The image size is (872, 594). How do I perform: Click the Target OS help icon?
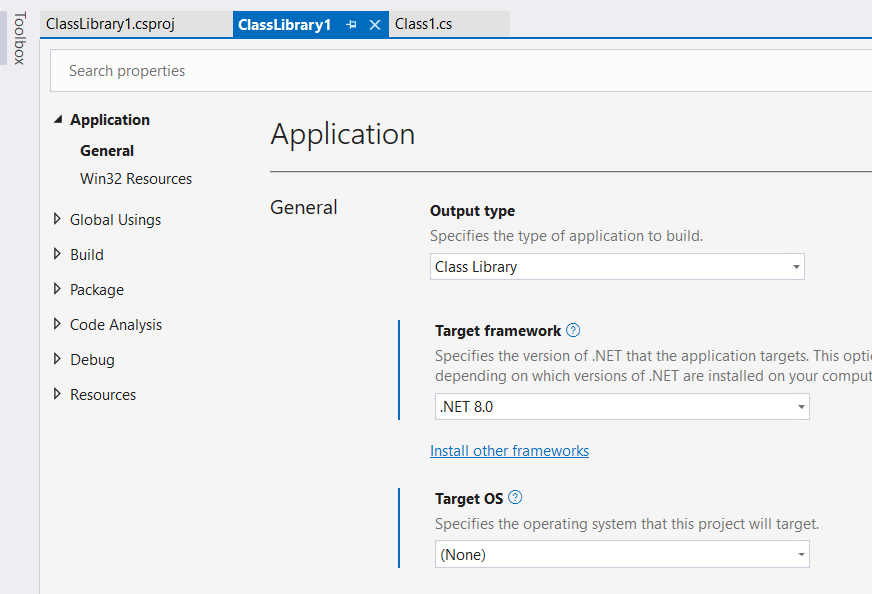tap(515, 498)
